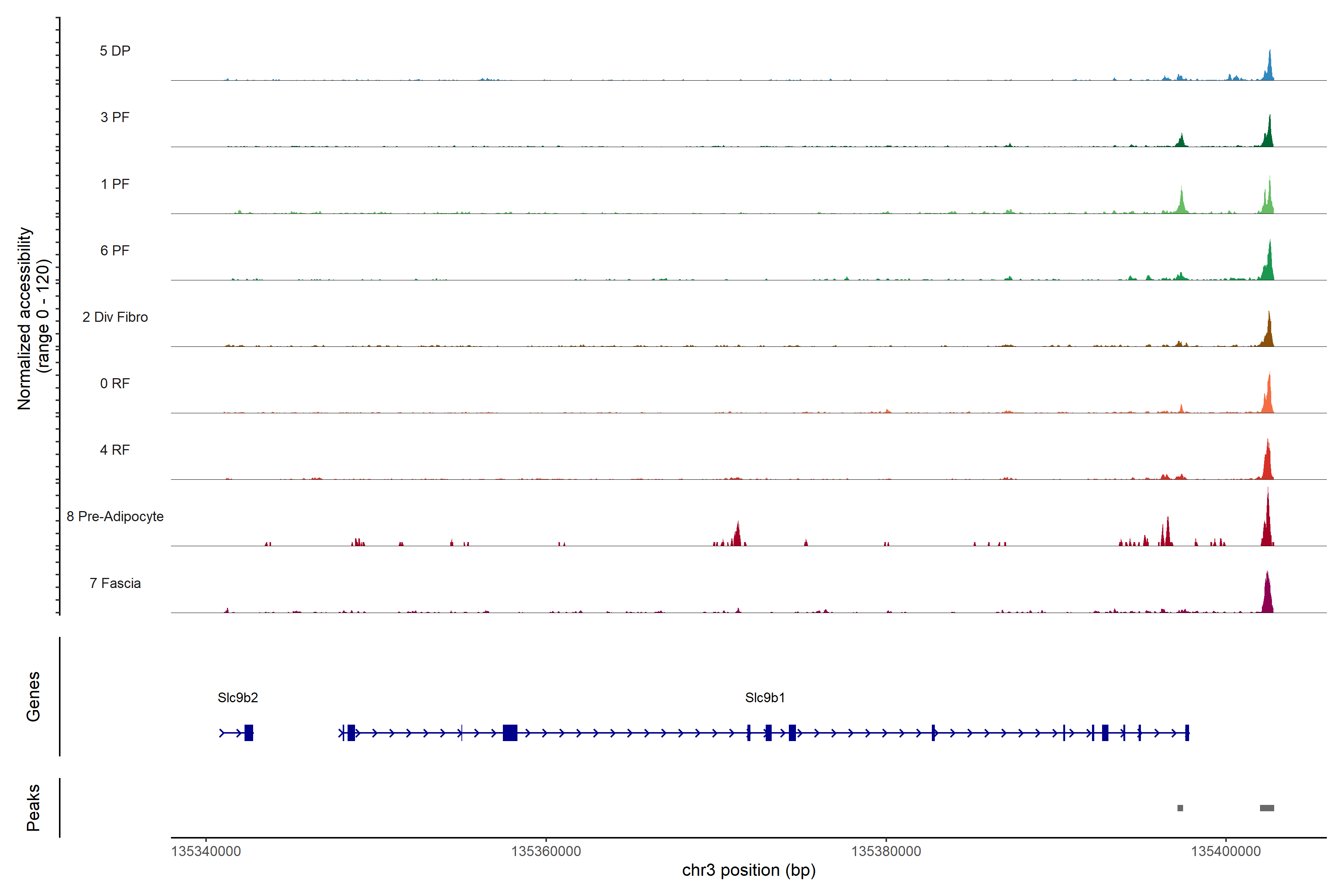Click the small gray peak marker
Viewport: 1344px width, 896px height.
[1180, 808]
